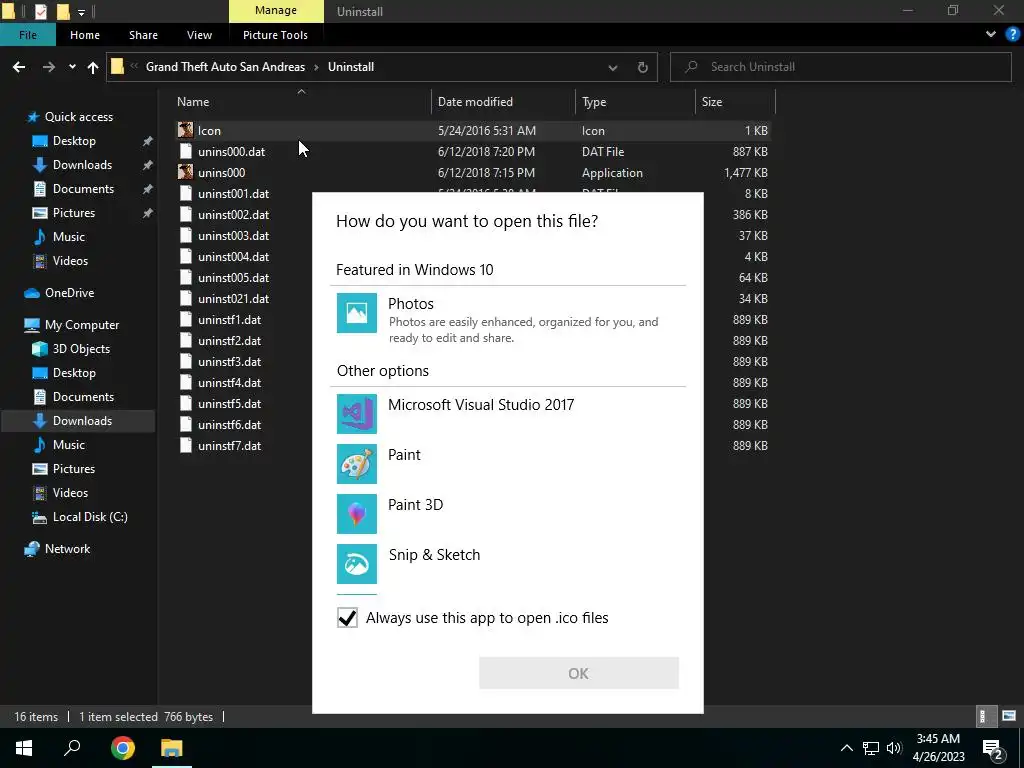Open Local Disk (C:) in sidebar
Image resolution: width=1024 pixels, height=768 pixels.
[x=90, y=517]
